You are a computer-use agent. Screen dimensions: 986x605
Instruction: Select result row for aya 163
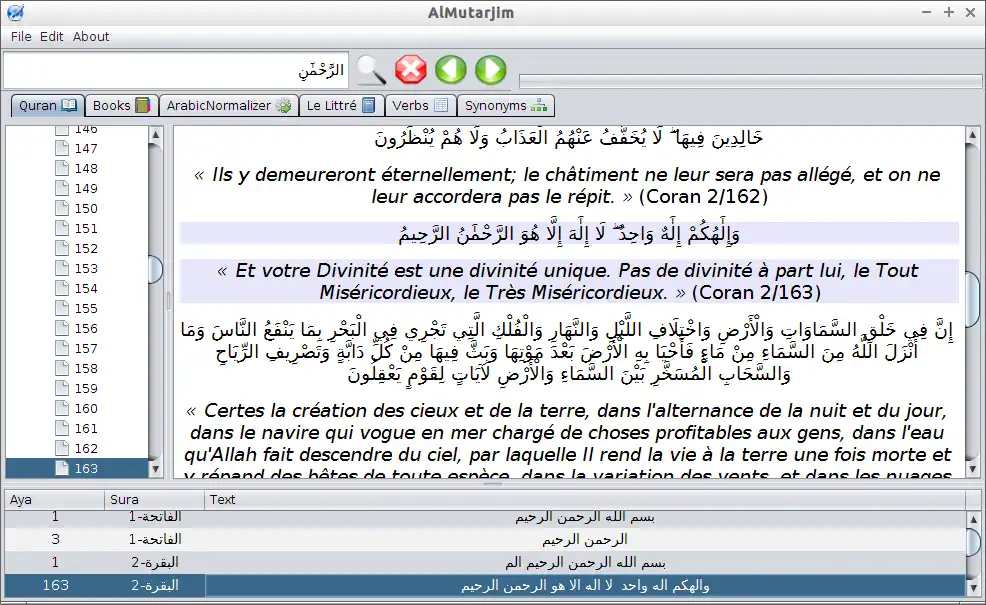[x=485, y=586]
